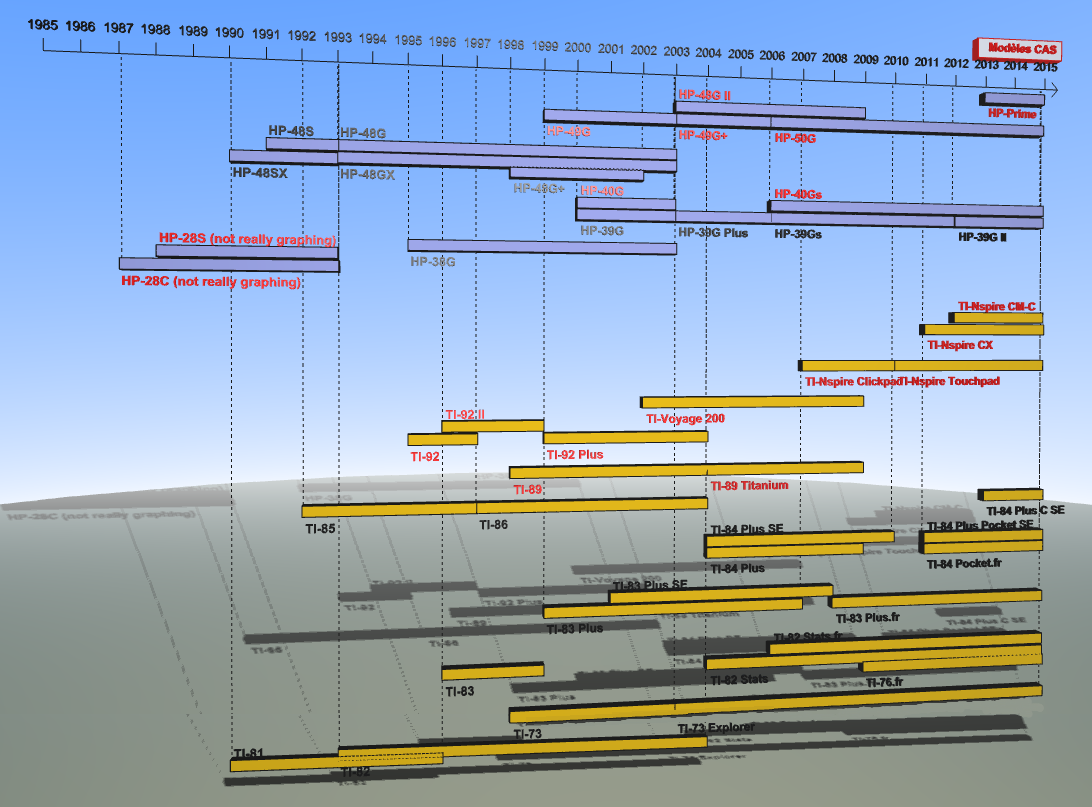Click the red "HP-28S (not really graphing)" label
1092x807 pixels.
coord(247,239)
